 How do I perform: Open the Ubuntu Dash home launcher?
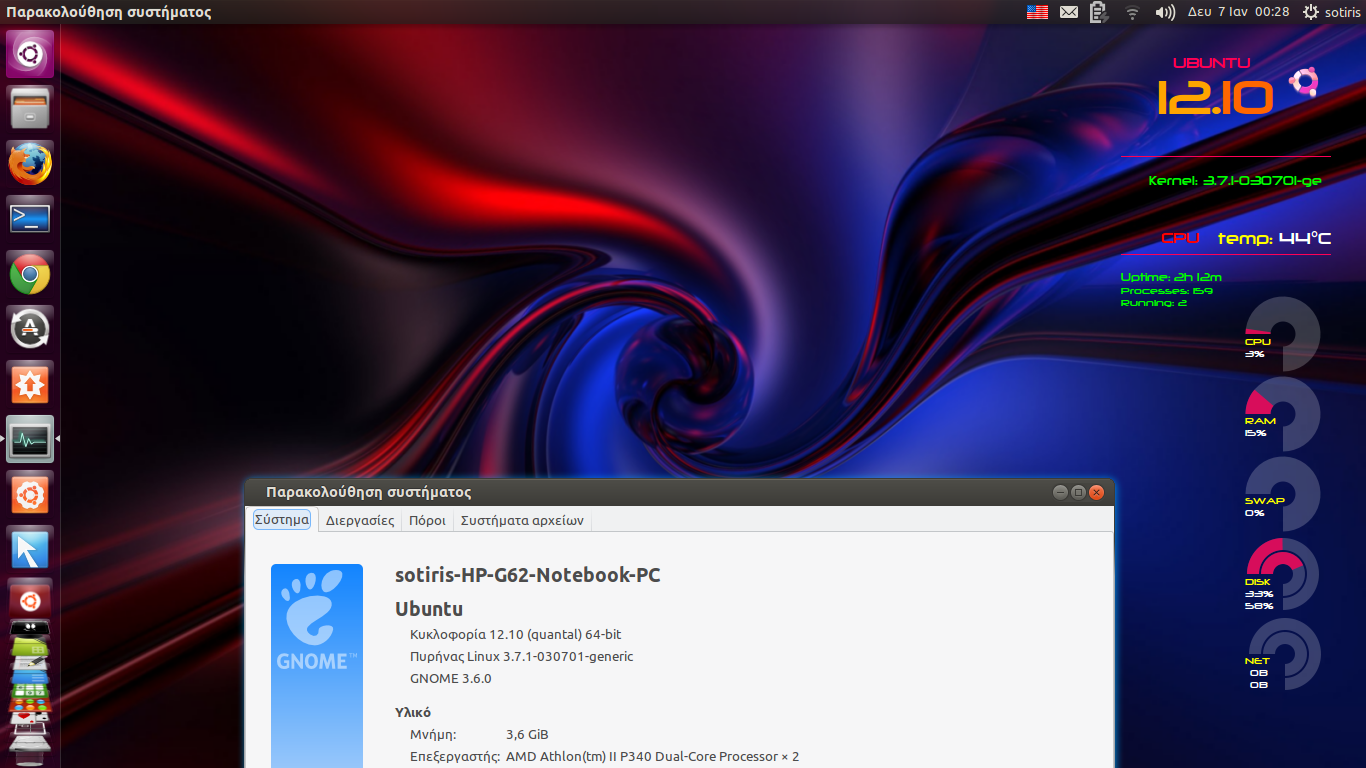[x=30, y=53]
